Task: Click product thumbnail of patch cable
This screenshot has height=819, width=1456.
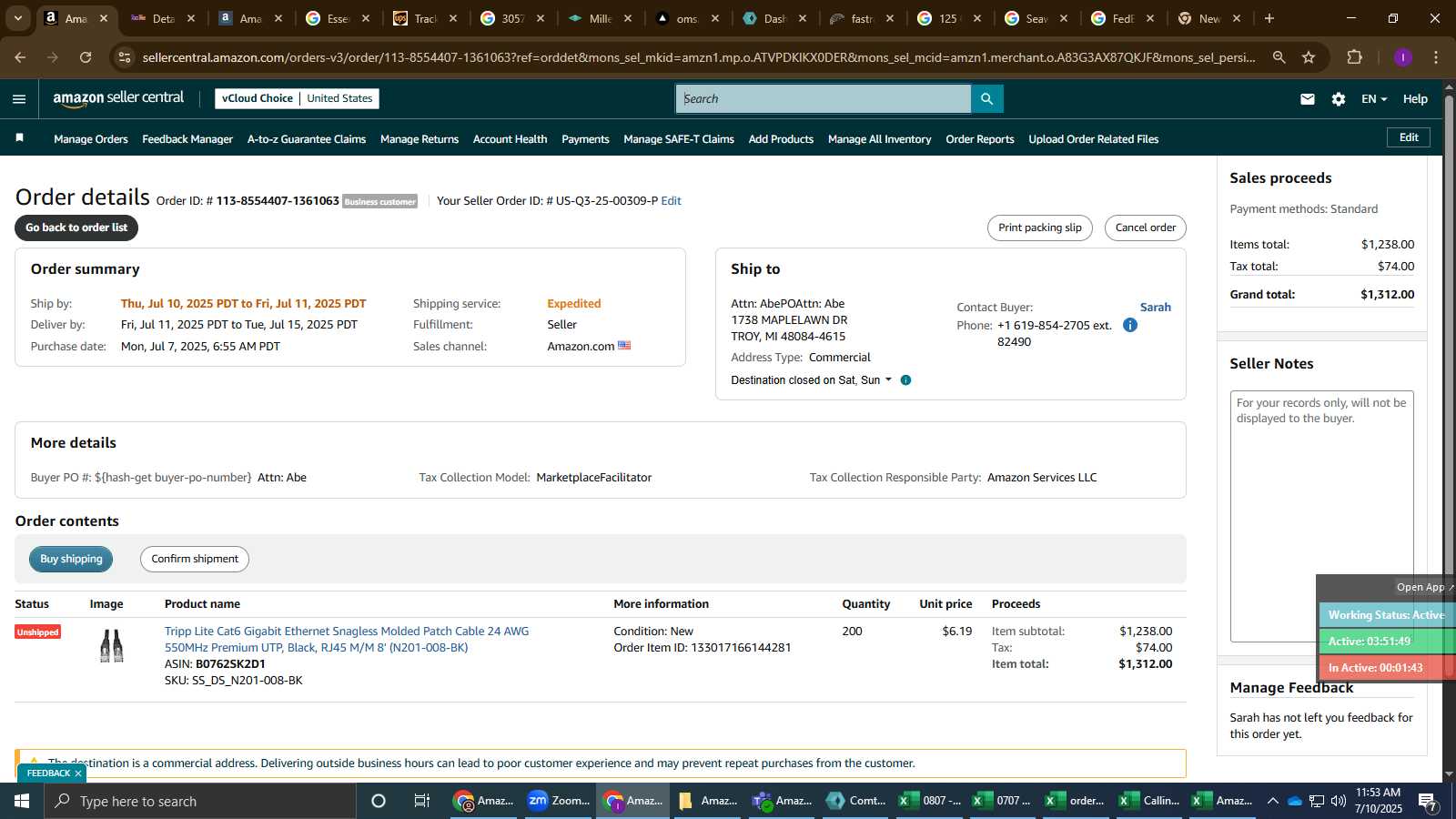Action: click(x=111, y=646)
